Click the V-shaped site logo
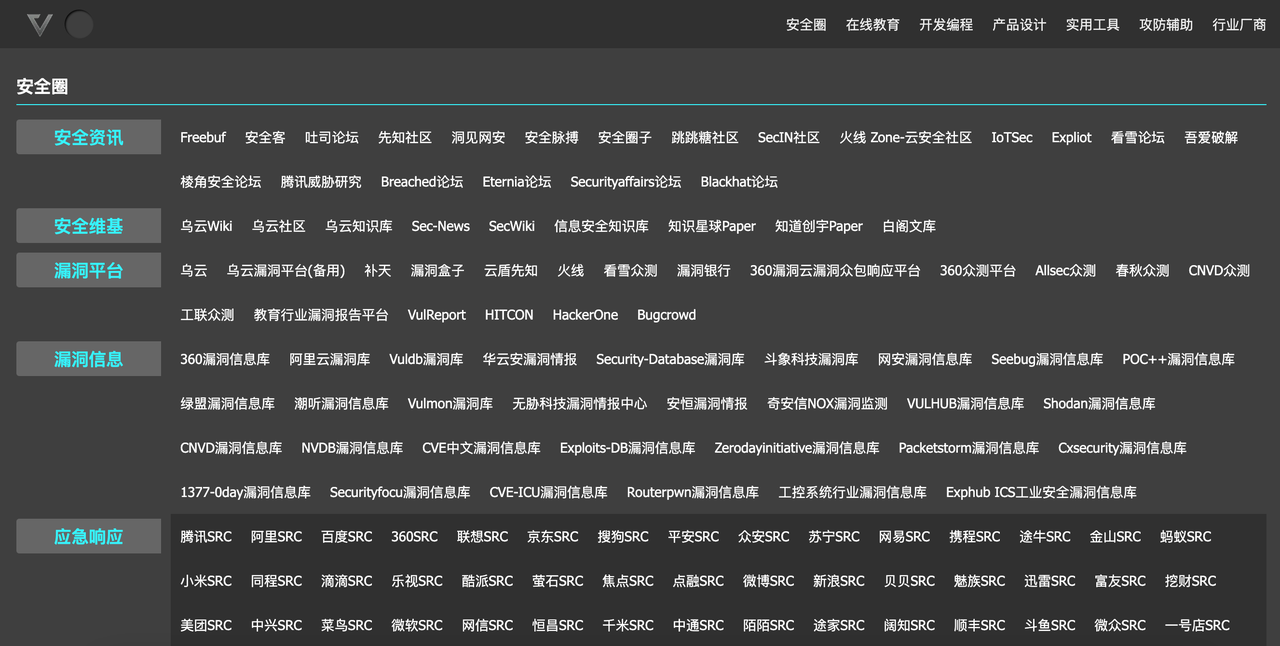 [x=40, y=25]
